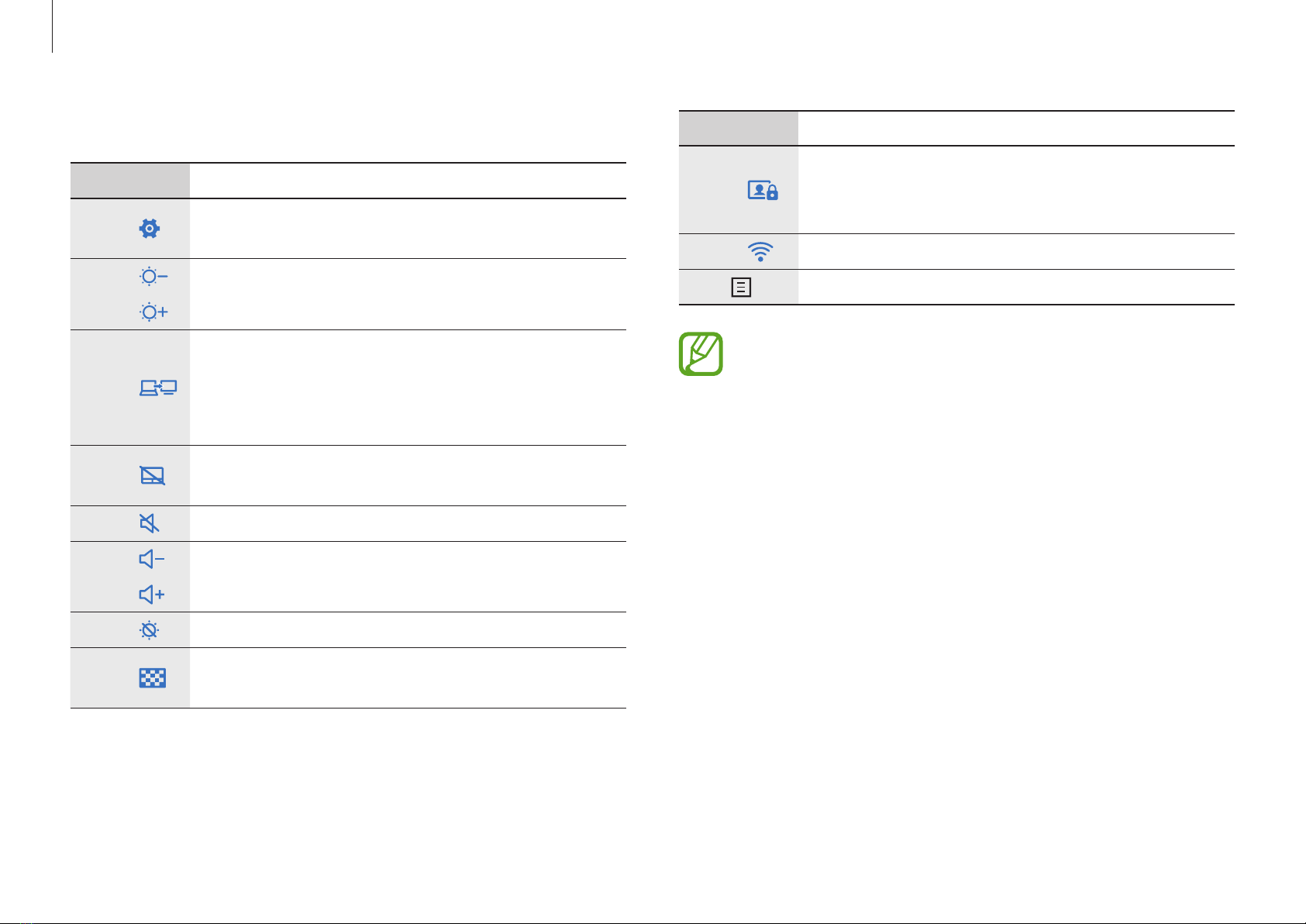Click the blank description cell beside the checkerboard icon
The height and width of the screenshot is (924, 1306).
pos(408,678)
